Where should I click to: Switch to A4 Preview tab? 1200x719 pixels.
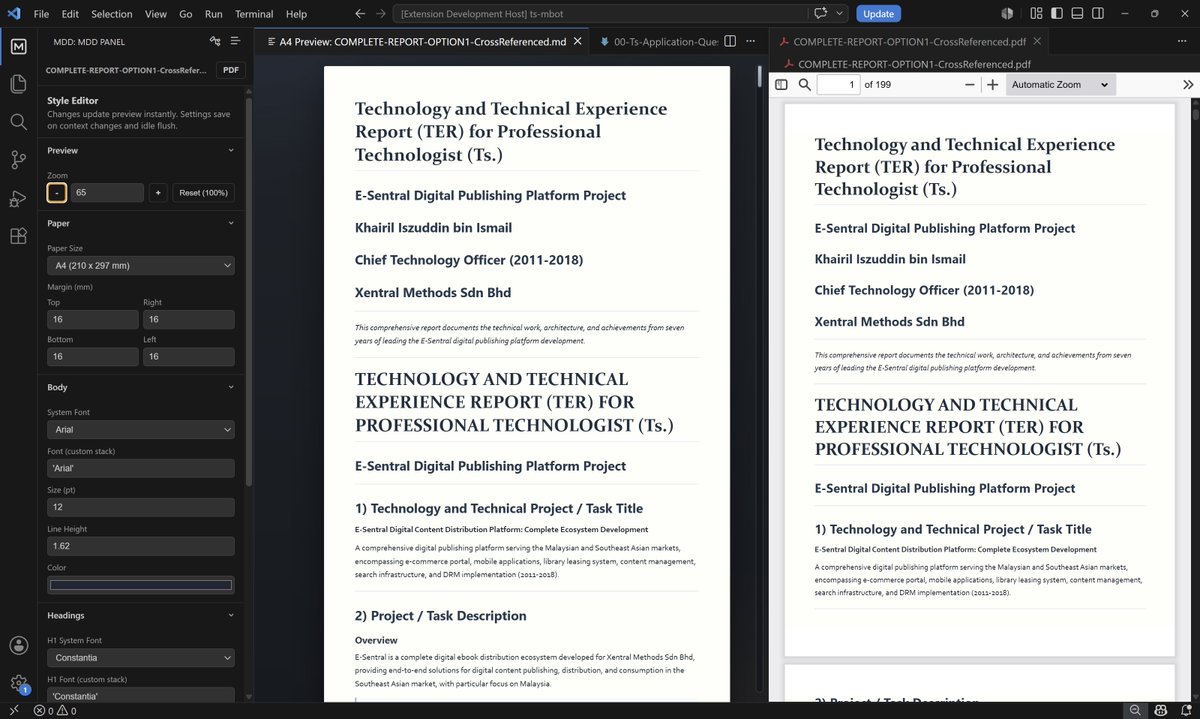coord(422,42)
